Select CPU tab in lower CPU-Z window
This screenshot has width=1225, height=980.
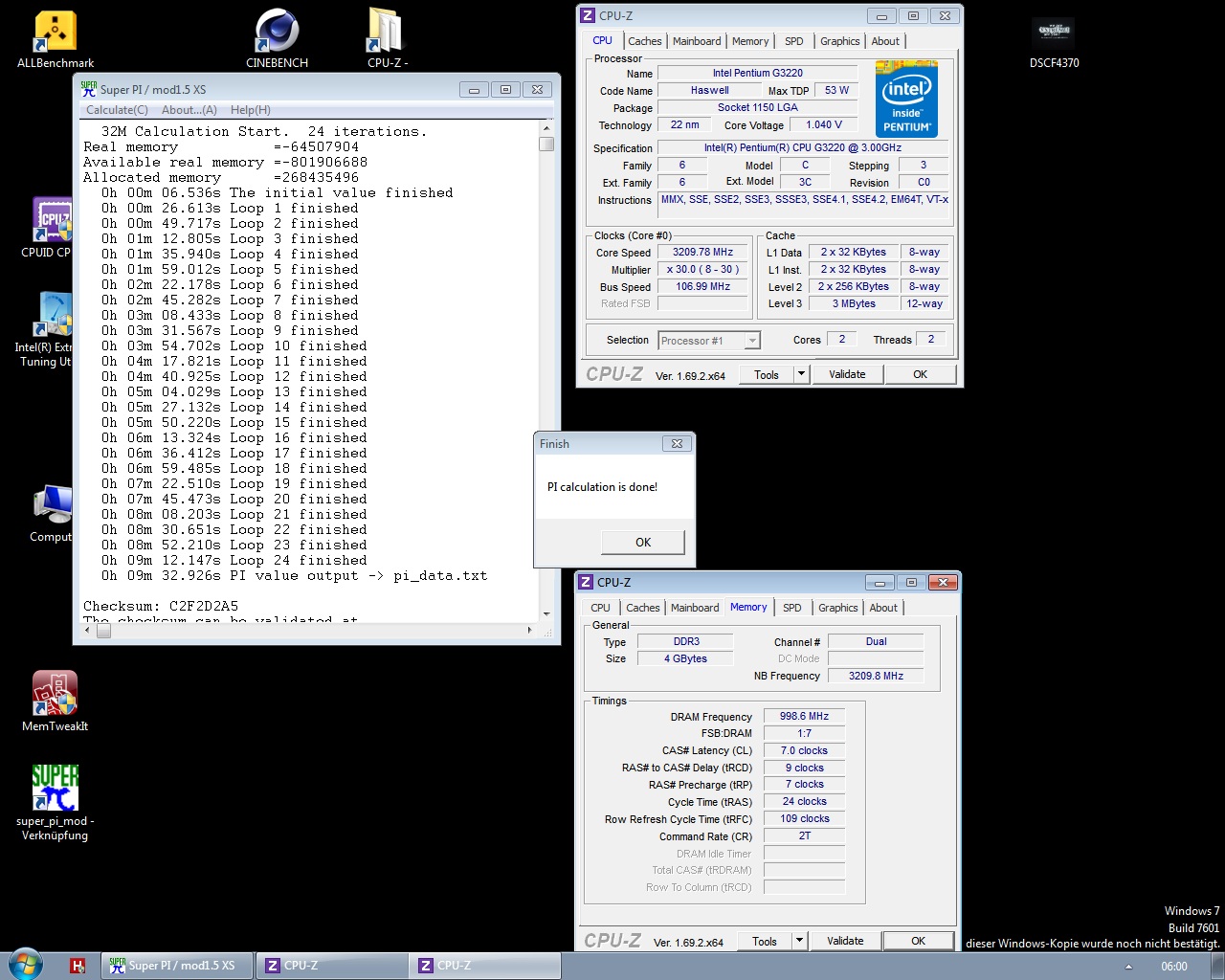tap(600, 608)
